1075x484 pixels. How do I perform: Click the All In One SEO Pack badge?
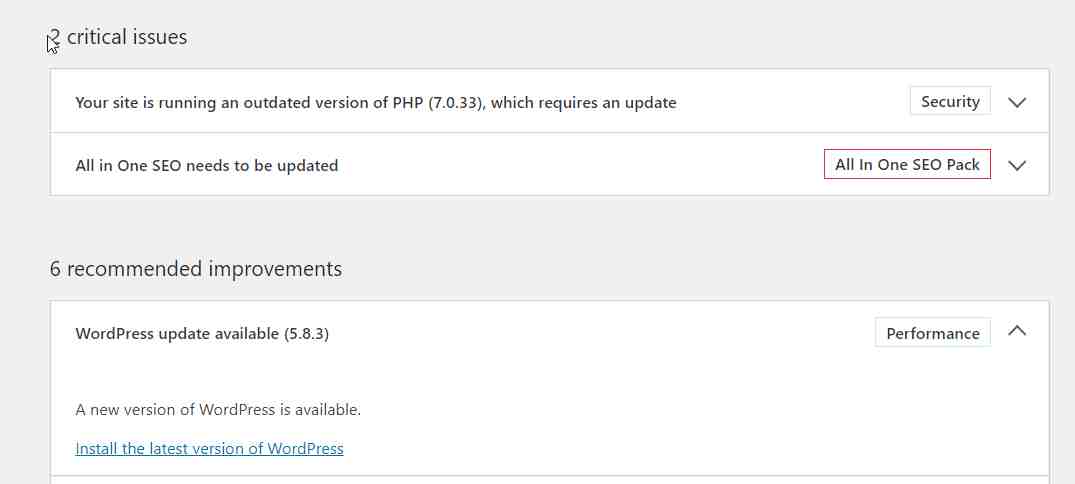coord(907,165)
